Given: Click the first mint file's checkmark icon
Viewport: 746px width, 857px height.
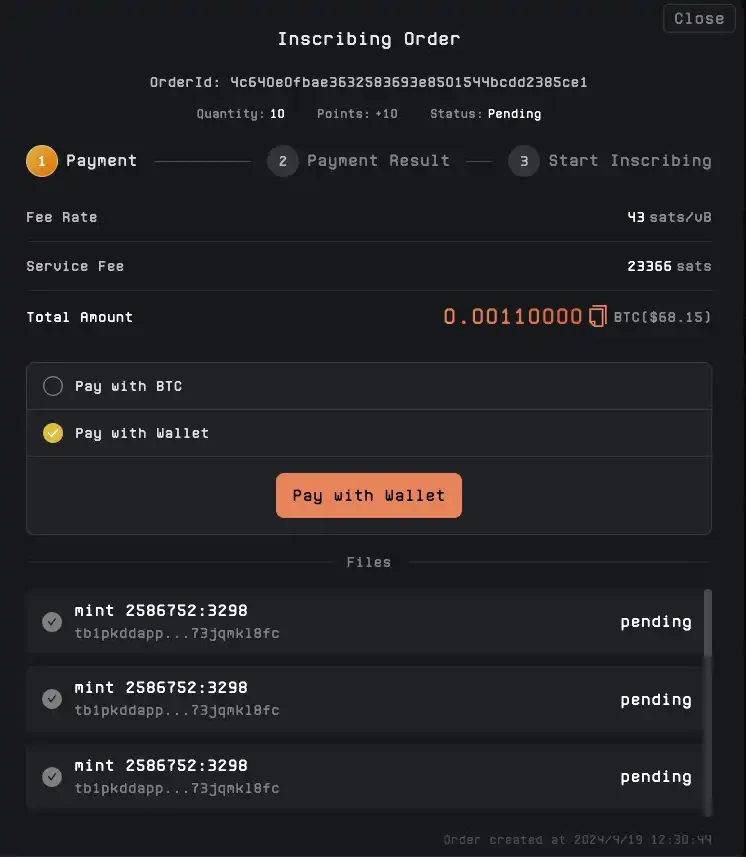Looking at the screenshot, I should coord(52,622).
